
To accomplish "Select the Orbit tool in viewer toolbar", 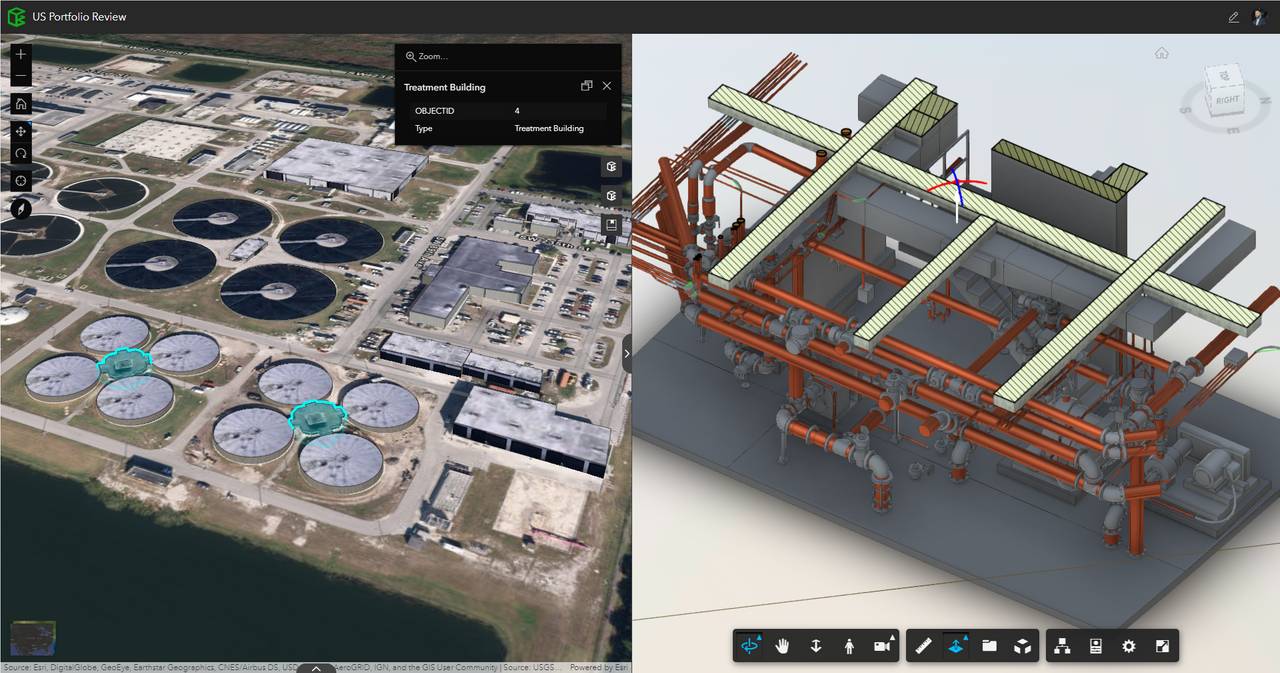I will [749, 646].
